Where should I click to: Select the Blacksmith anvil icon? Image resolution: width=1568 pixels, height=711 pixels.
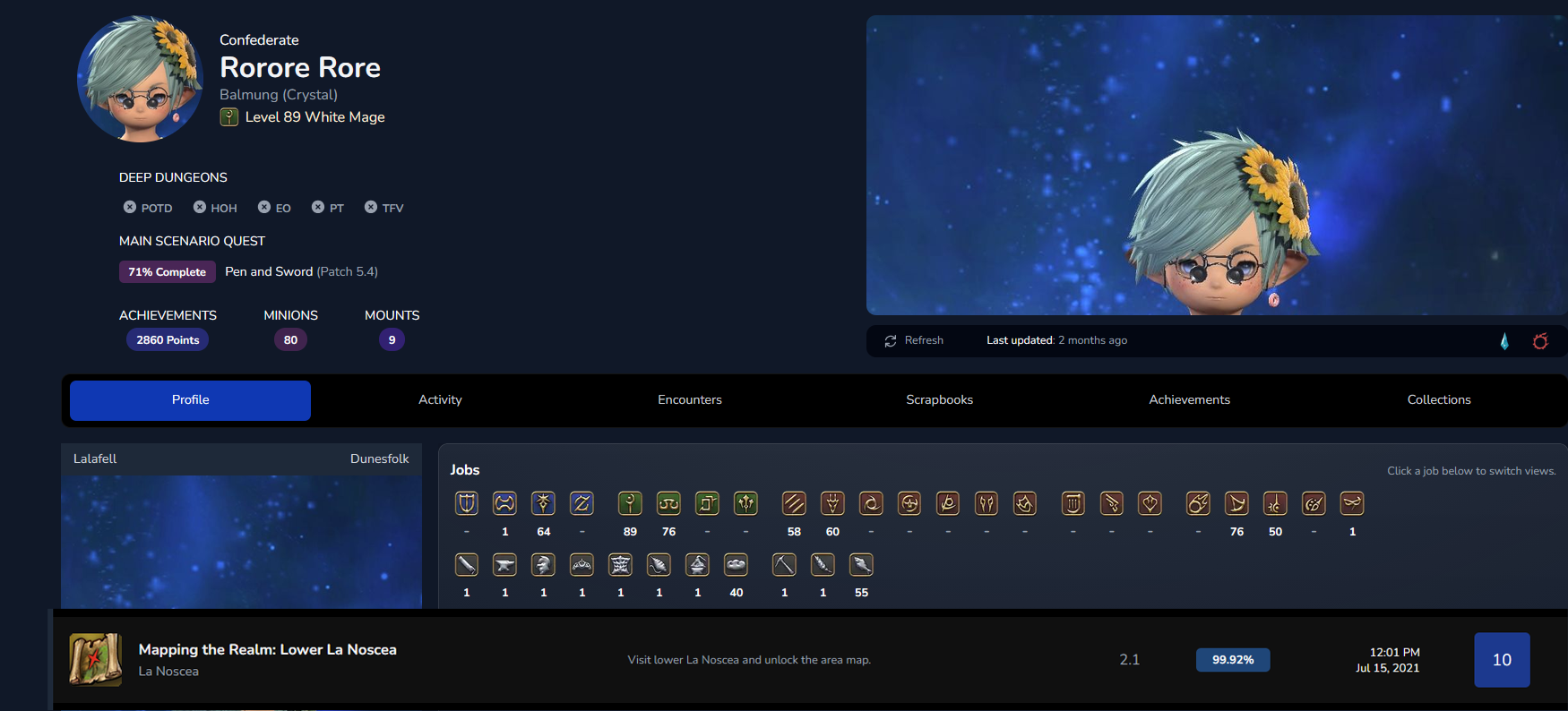505,564
